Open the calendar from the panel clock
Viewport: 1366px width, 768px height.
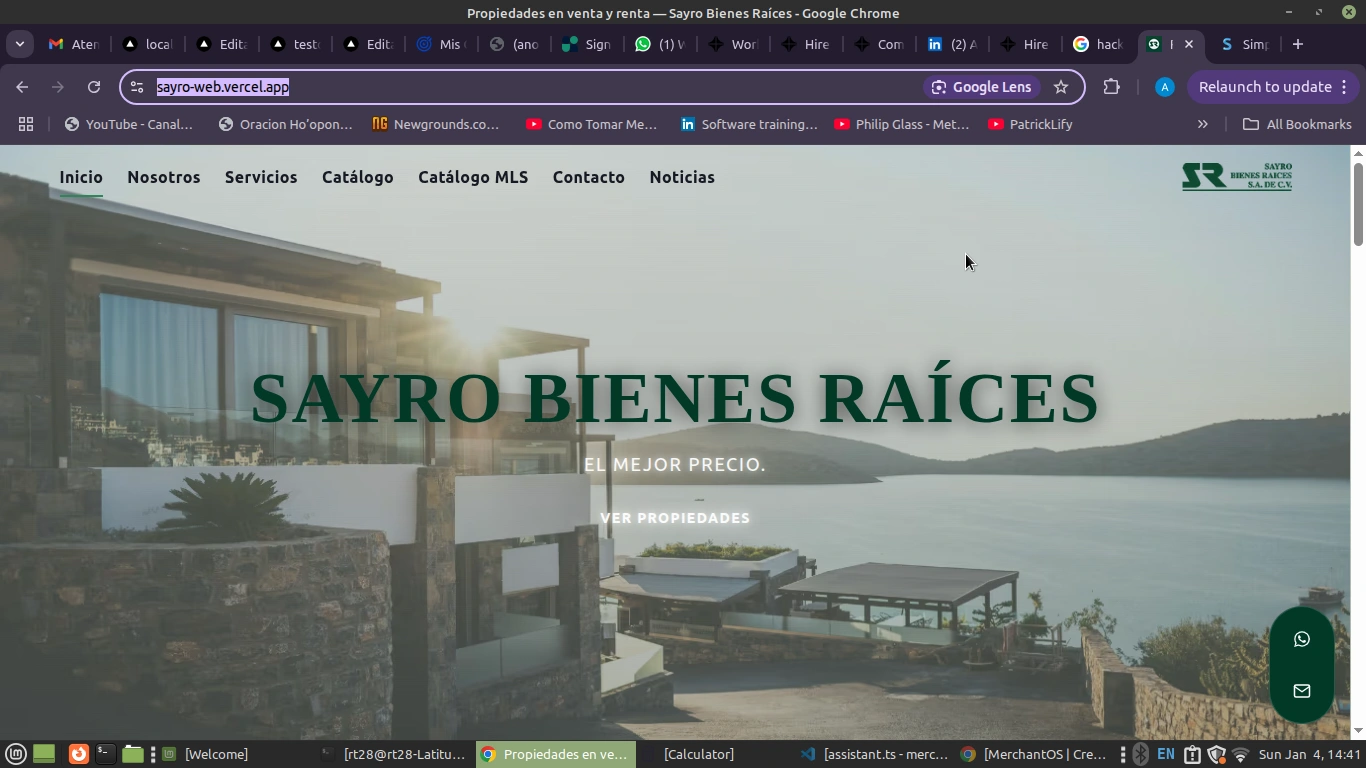pyautogui.click(x=1310, y=754)
